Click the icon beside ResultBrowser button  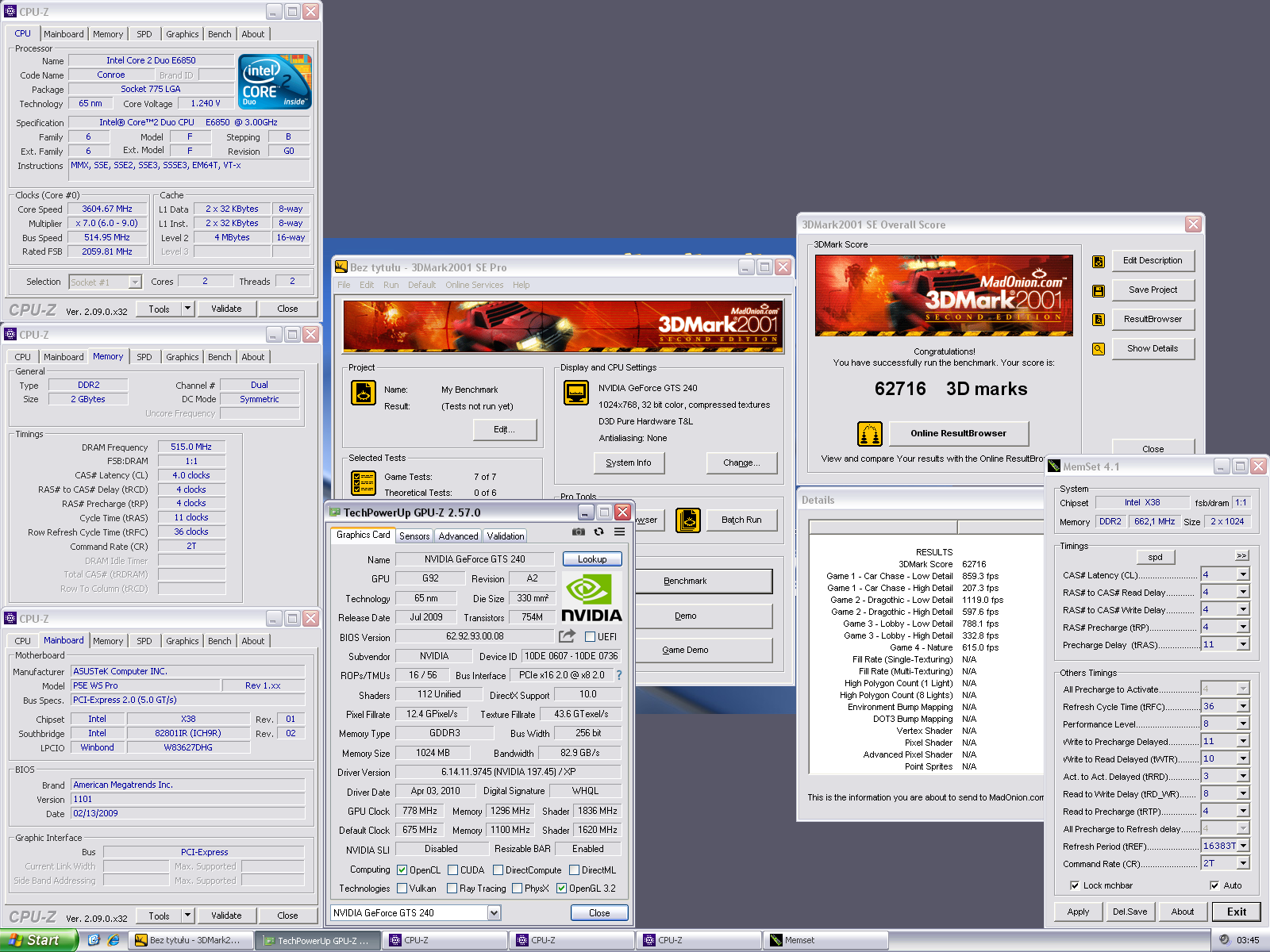(1099, 320)
